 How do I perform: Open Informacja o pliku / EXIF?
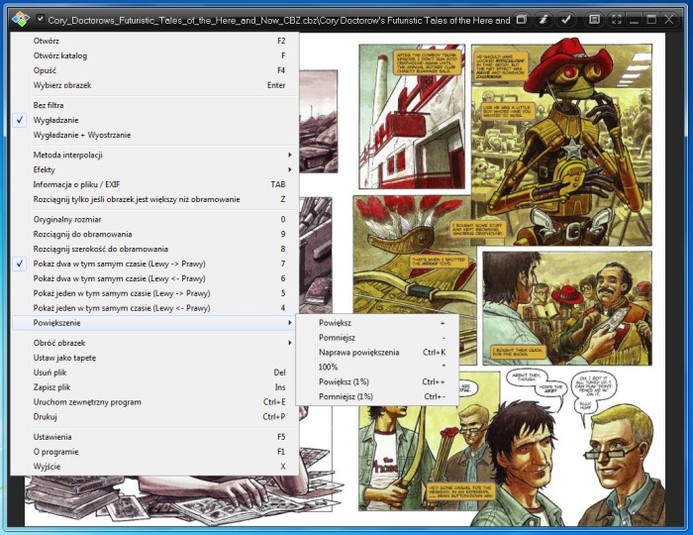[x=155, y=185]
